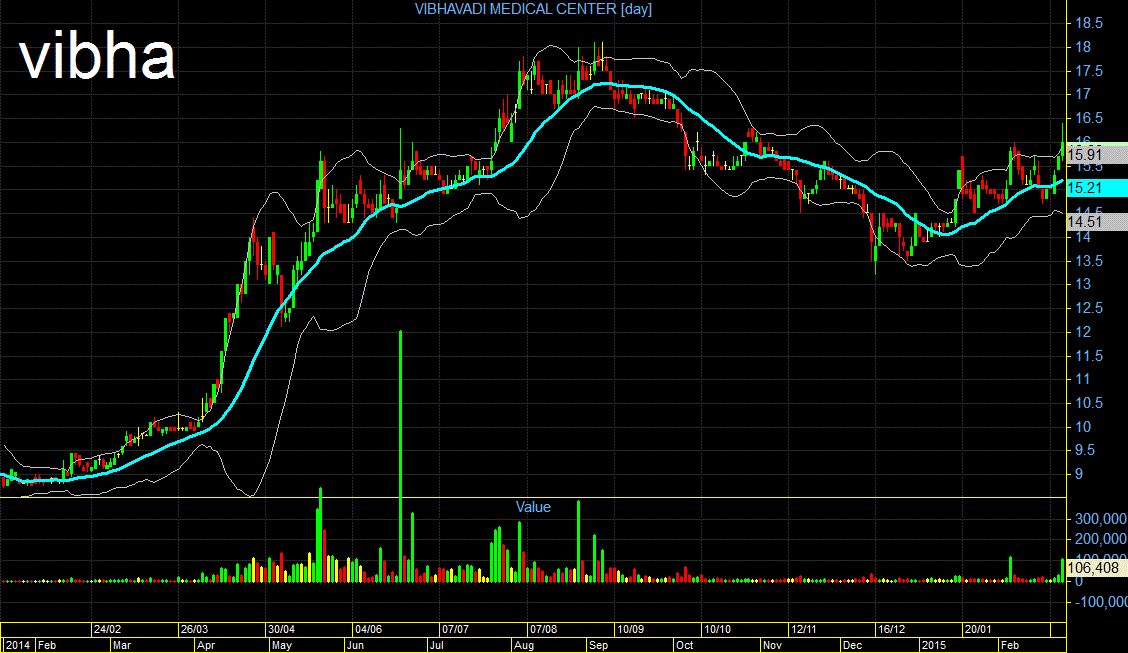Click the 300,000 volume axis label
The width and height of the screenshot is (1128, 653).
point(1101,519)
